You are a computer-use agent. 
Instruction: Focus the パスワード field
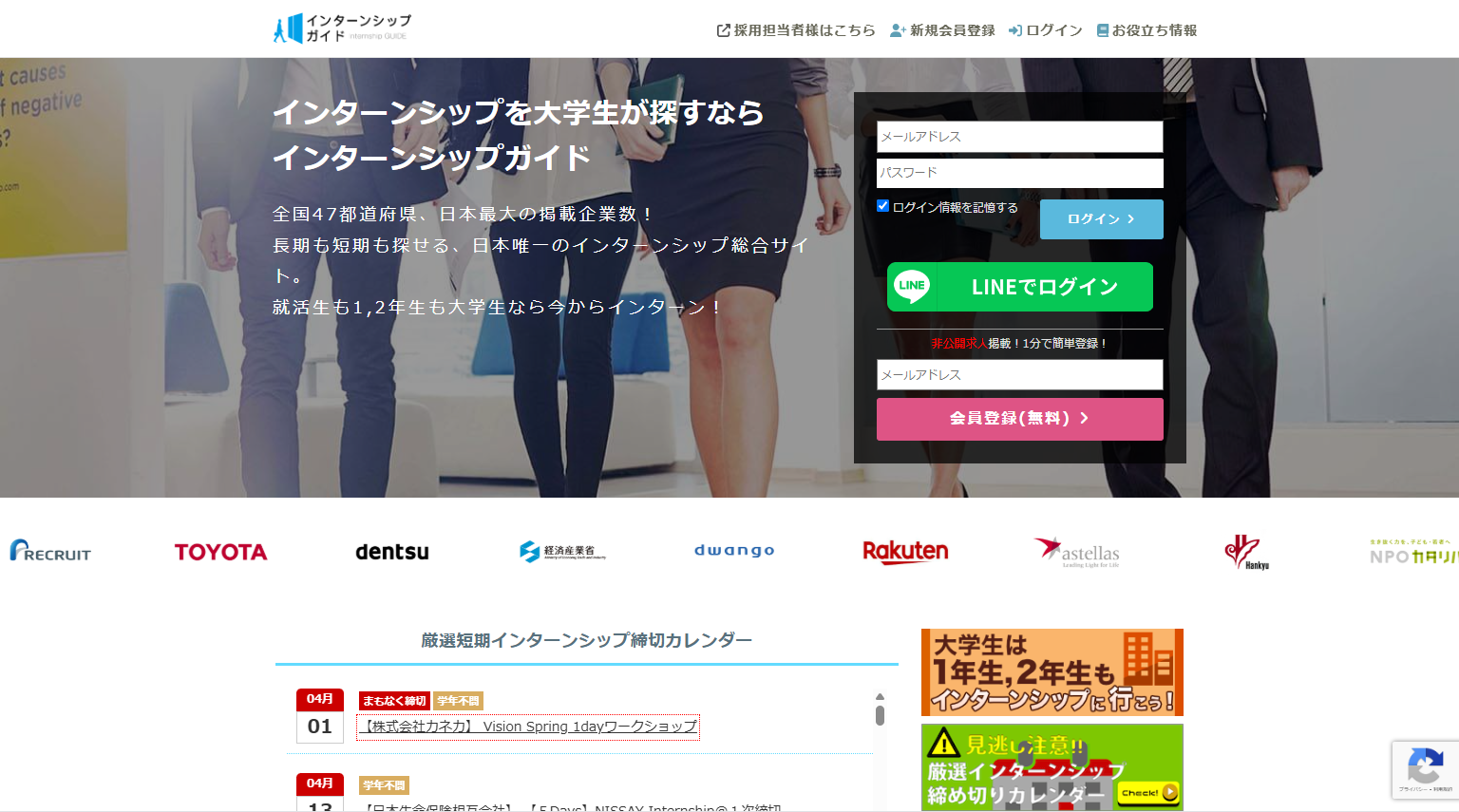[1019, 173]
